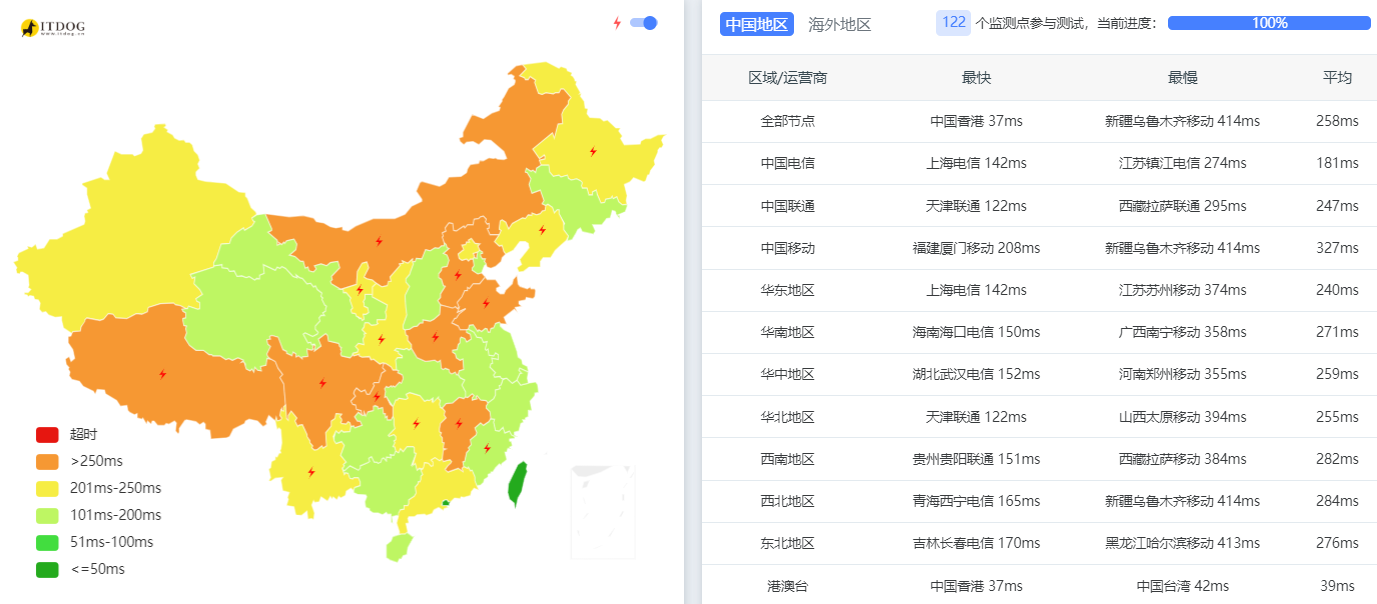The width and height of the screenshot is (1377, 604).
Task: Click the ITDOG logo
Action: coord(53,28)
